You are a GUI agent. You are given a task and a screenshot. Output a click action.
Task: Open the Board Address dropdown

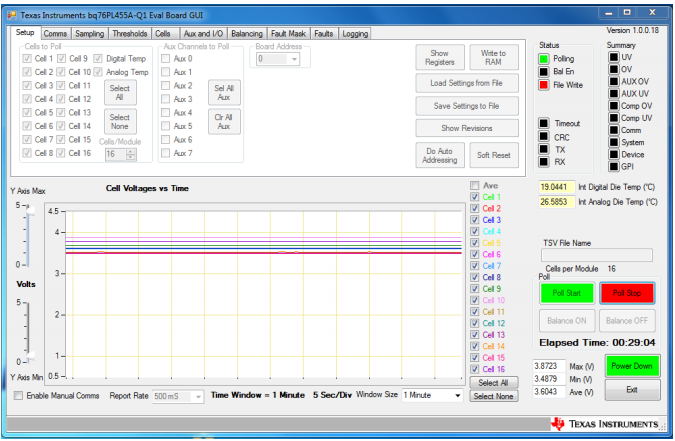294,59
